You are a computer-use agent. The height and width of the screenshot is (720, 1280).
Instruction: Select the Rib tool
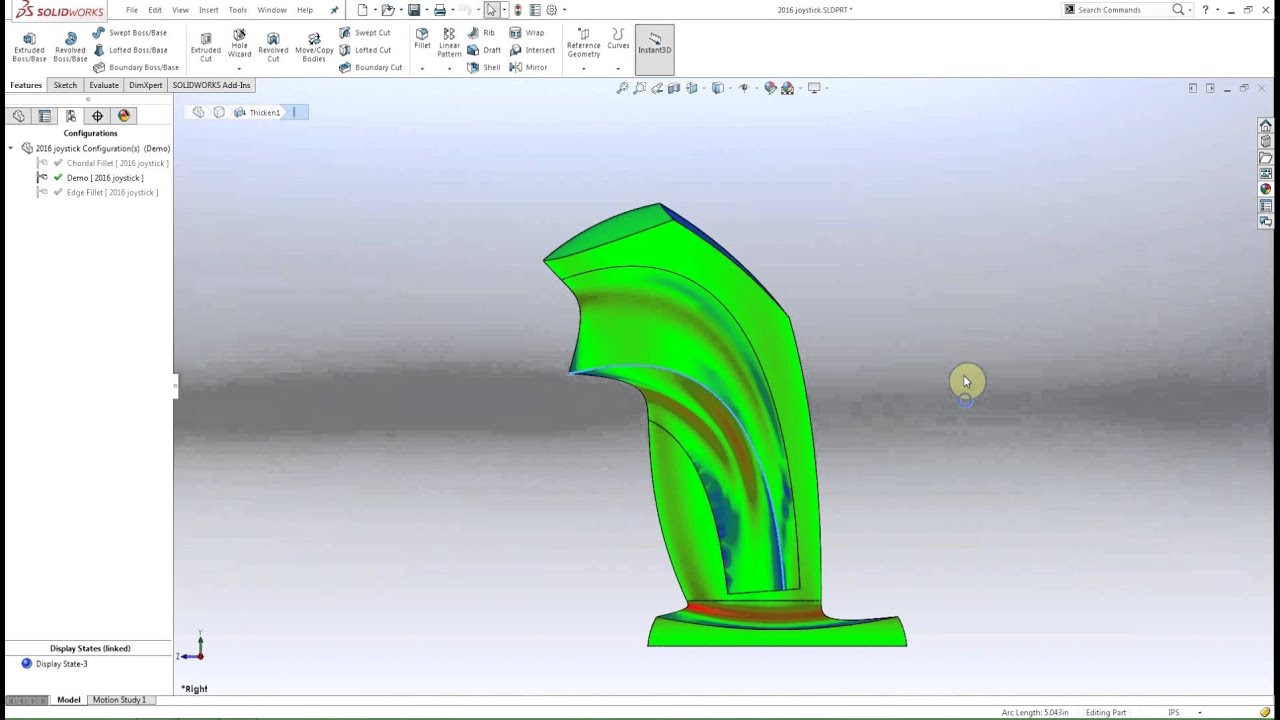click(x=481, y=33)
